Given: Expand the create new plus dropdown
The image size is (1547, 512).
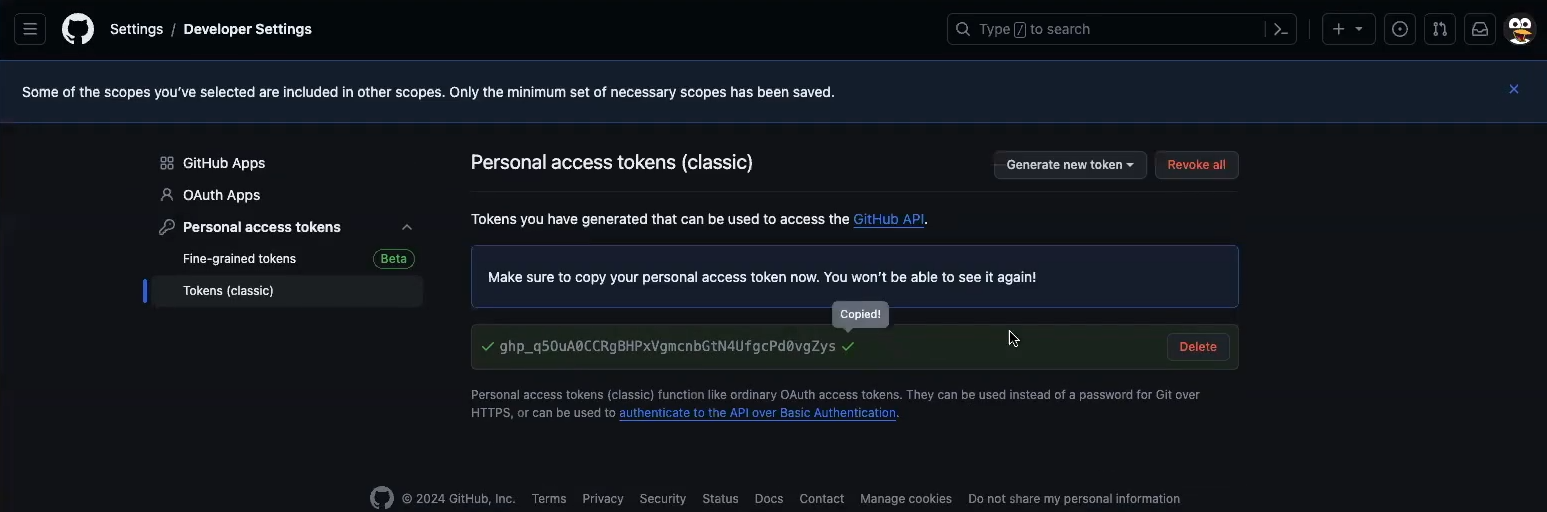Looking at the screenshot, I should pyautogui.click(x=1348, y=29).
